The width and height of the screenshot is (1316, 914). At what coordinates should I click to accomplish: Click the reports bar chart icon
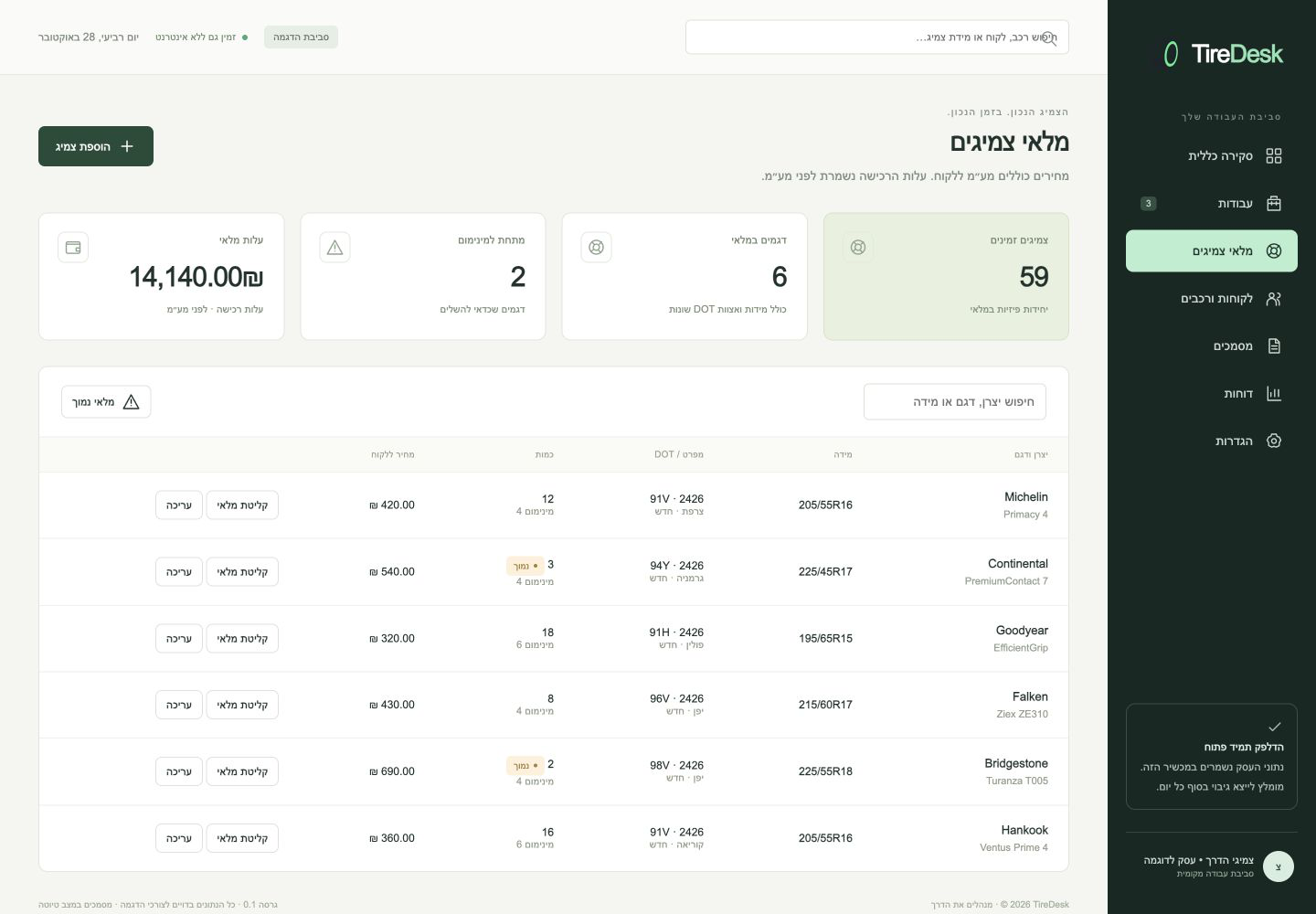point(1274,393)
